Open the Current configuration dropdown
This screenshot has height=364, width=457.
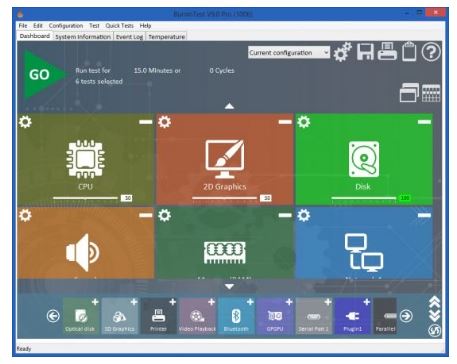[289, 52]
